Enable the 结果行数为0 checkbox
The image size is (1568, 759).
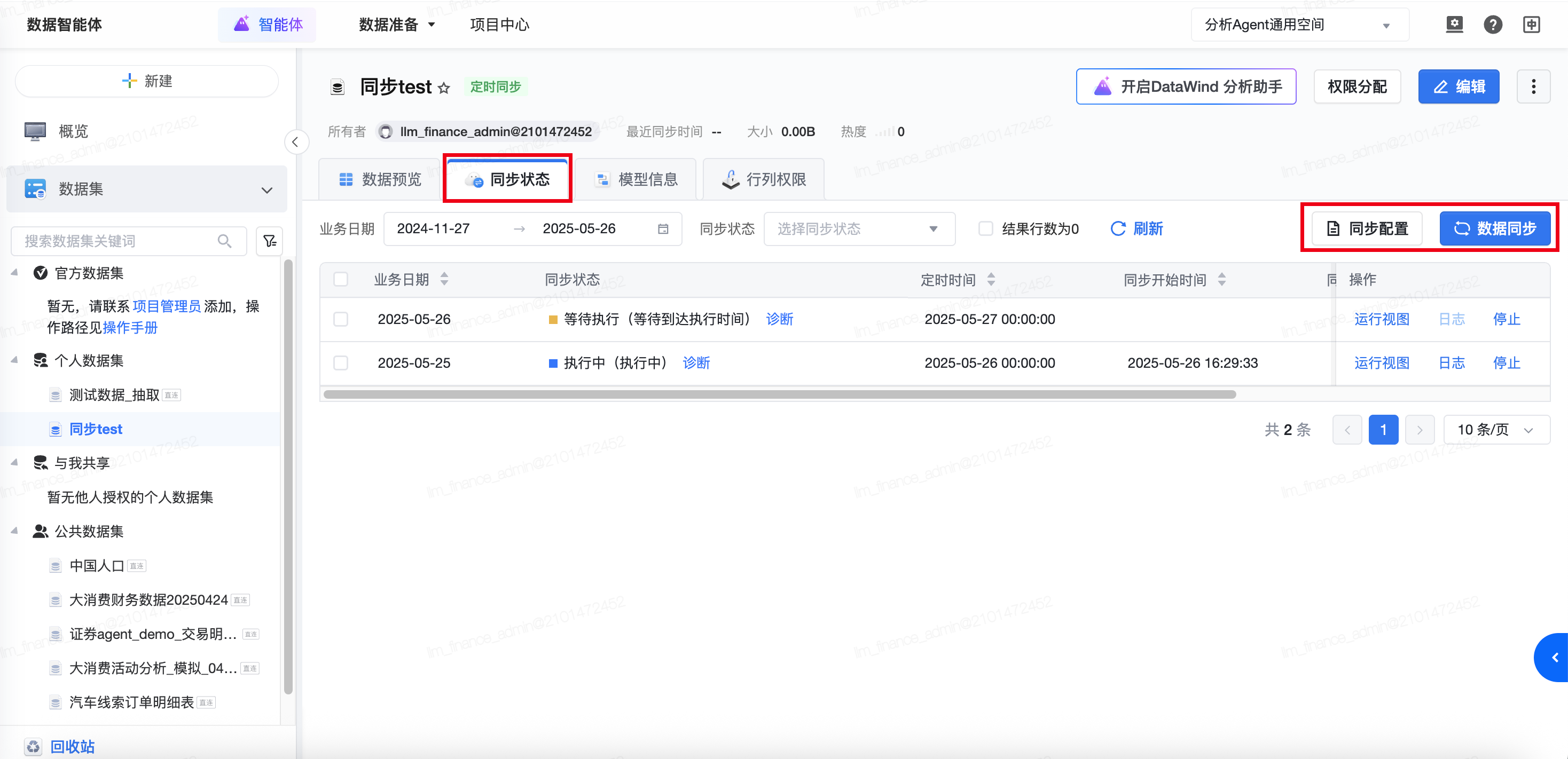coord(985,230)
